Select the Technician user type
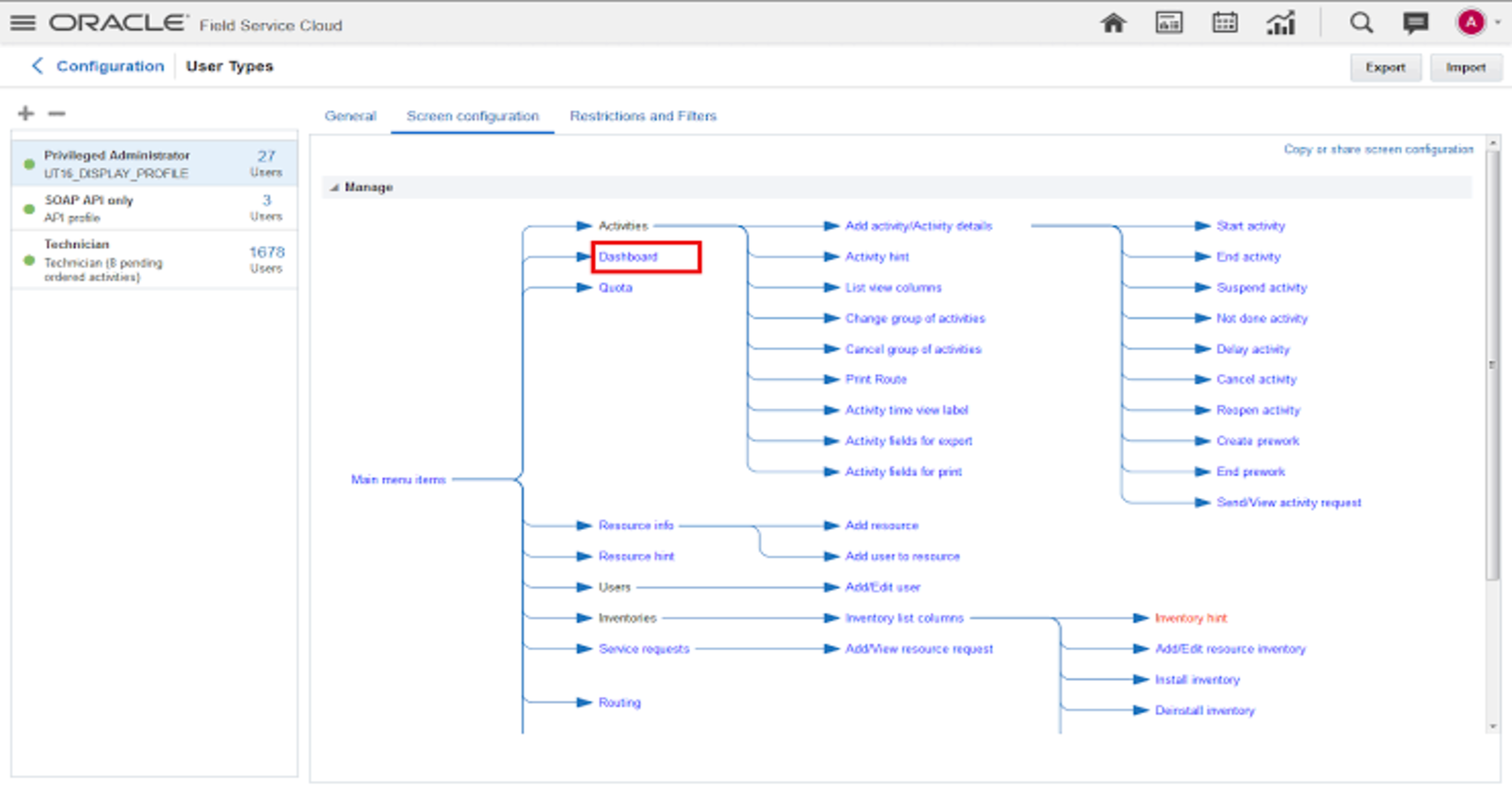1512x793 pixels. pos(154,260)
